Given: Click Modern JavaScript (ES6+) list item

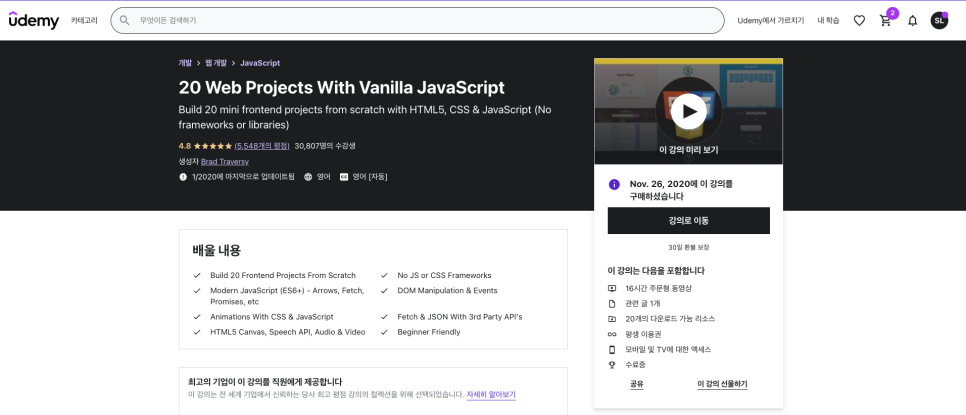Looking at the screenshot, I should point(287,296).
